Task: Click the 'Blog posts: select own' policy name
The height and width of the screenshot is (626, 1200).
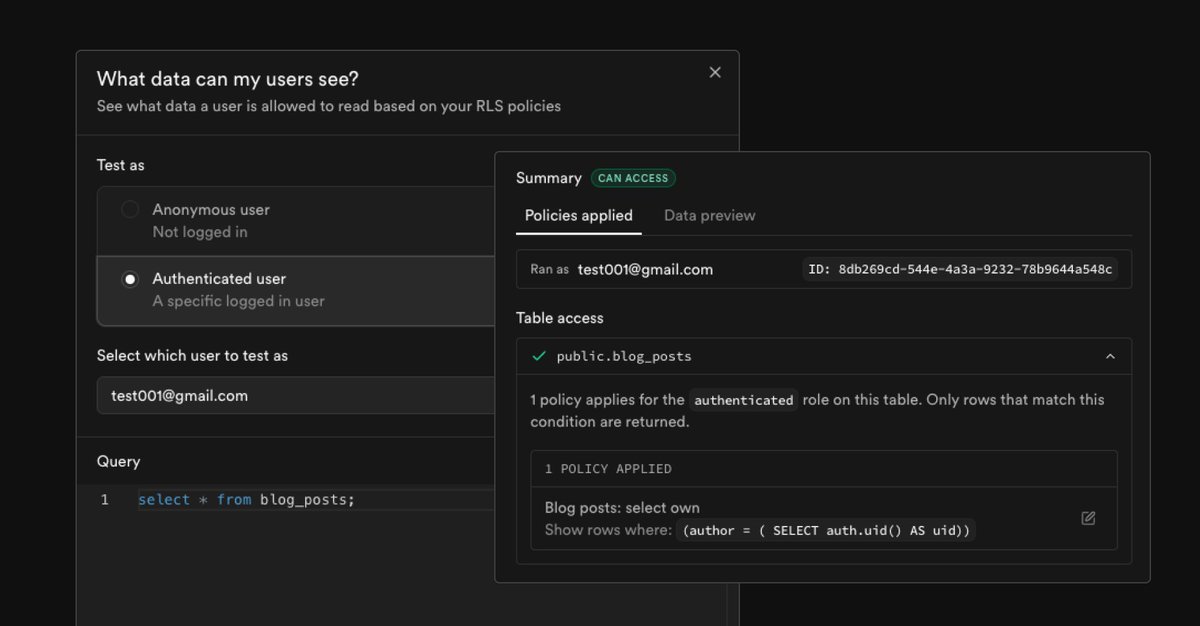Action: [622, 508]
